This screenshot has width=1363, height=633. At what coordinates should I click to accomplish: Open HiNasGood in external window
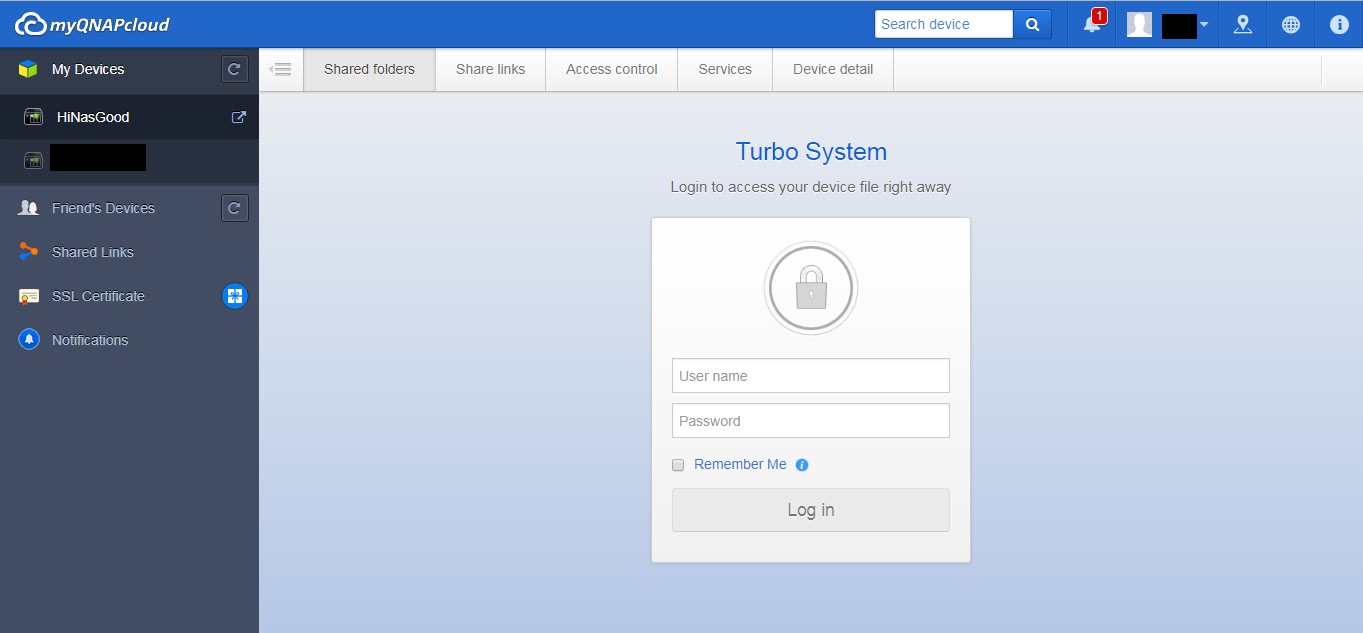pyautogui.click(x=239, y=117)
